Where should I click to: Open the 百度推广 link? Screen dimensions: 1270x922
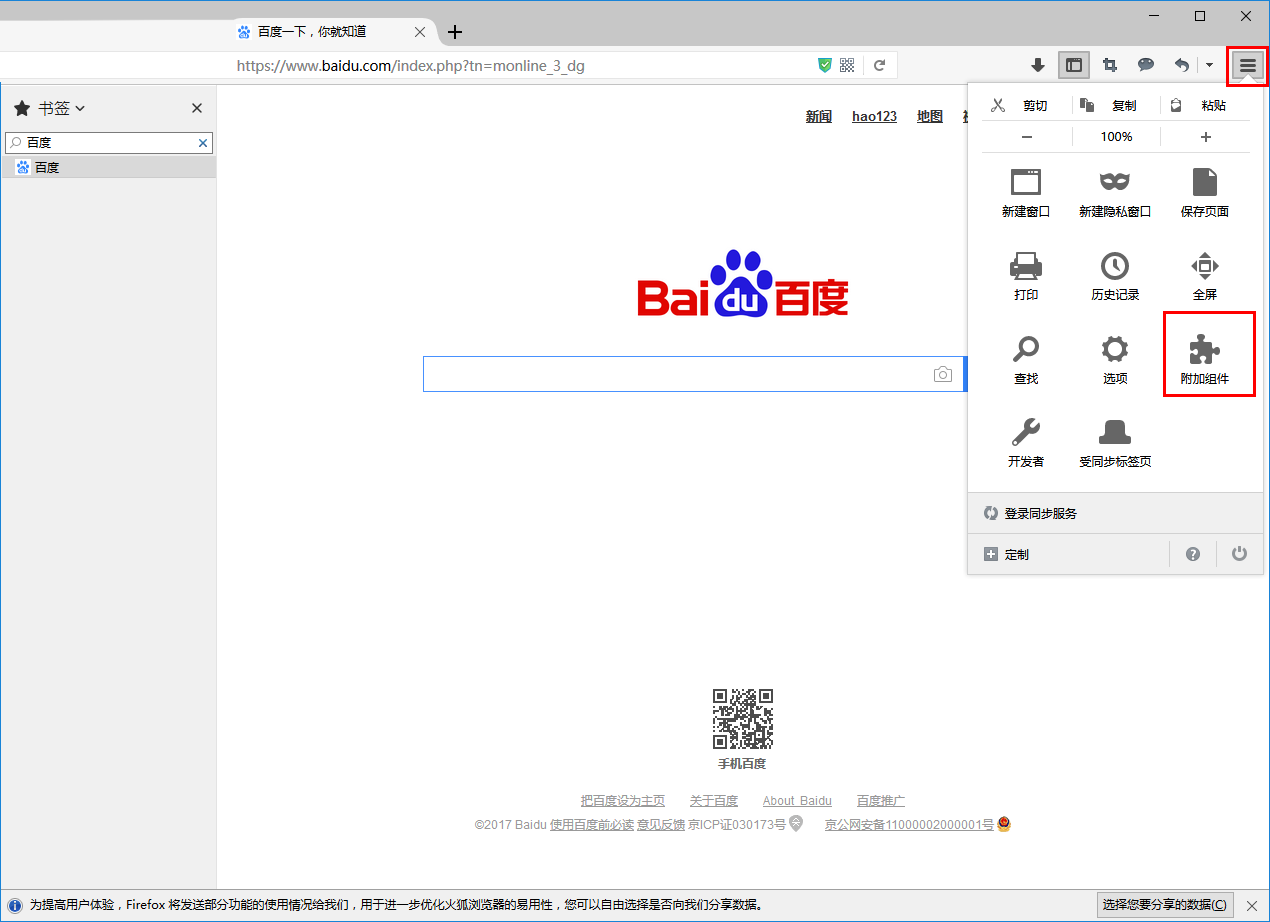click(881, 801)
